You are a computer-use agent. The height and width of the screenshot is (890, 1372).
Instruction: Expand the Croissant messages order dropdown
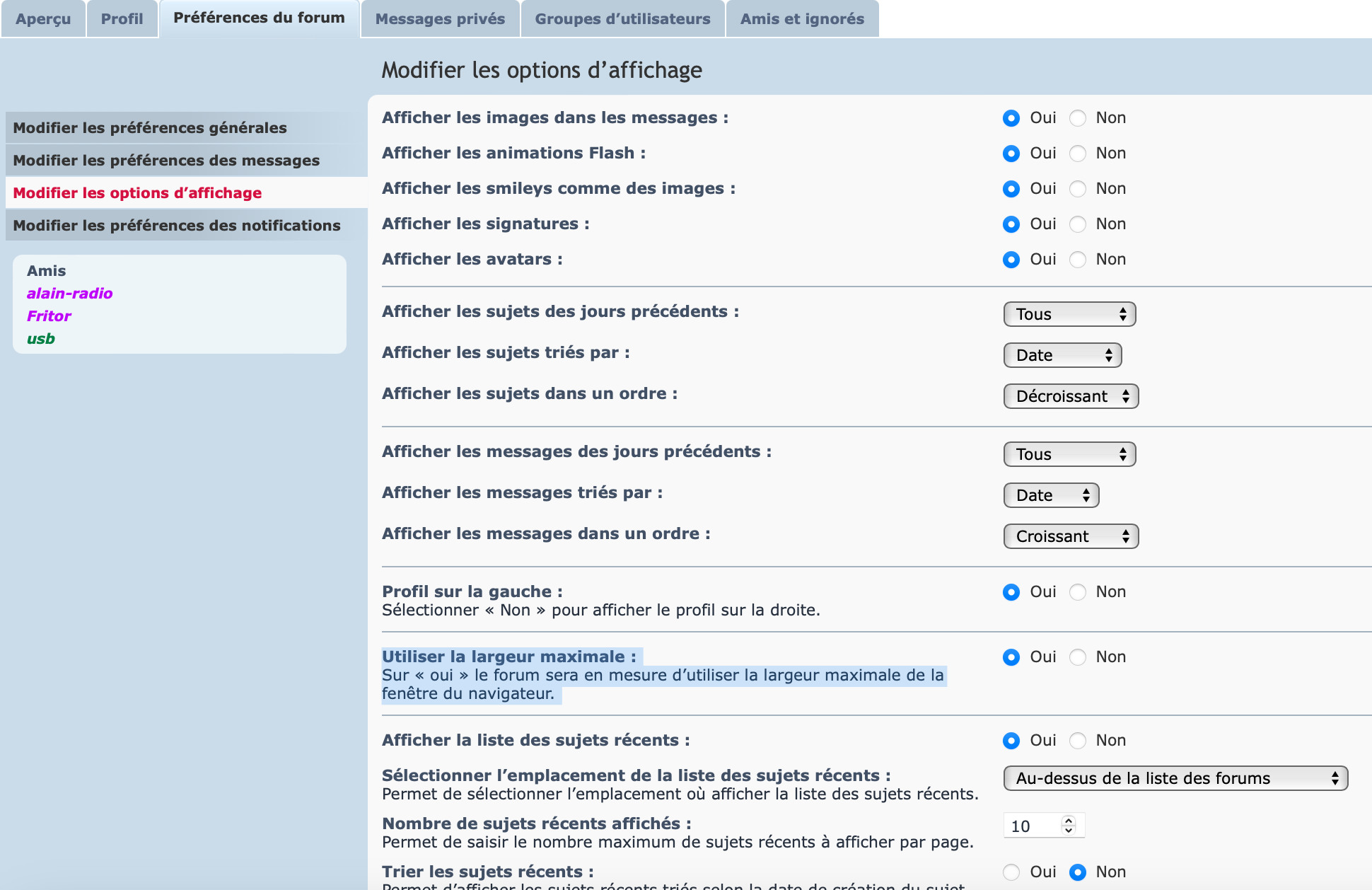point(1071,536)
